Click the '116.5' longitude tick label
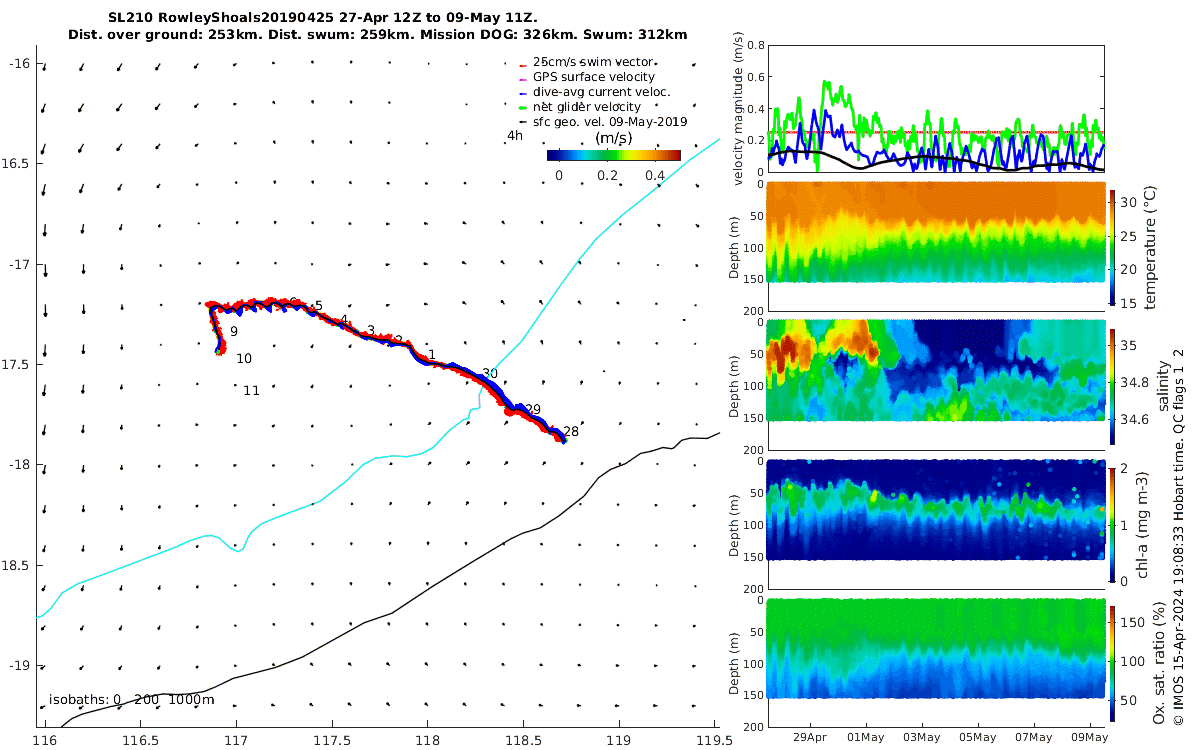The image size is (1200, 750). (141, 741)
